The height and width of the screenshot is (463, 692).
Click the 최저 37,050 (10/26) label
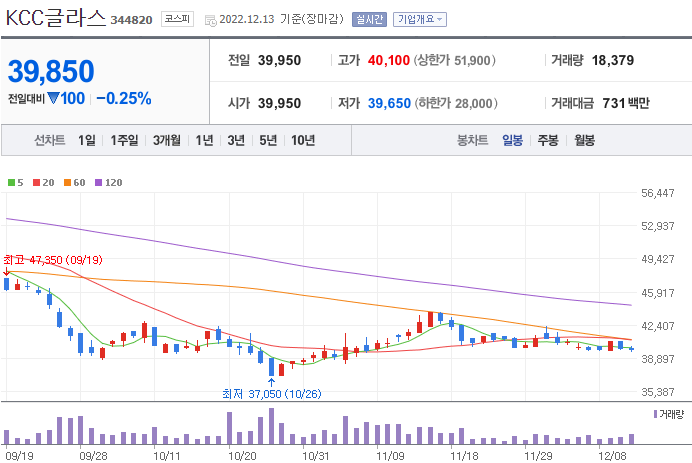(x=272, y=394)
